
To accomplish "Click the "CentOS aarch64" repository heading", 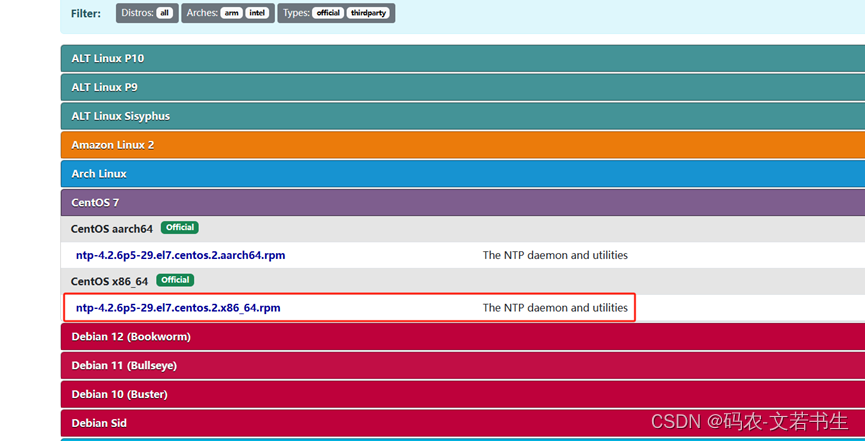I will (111, 229).
